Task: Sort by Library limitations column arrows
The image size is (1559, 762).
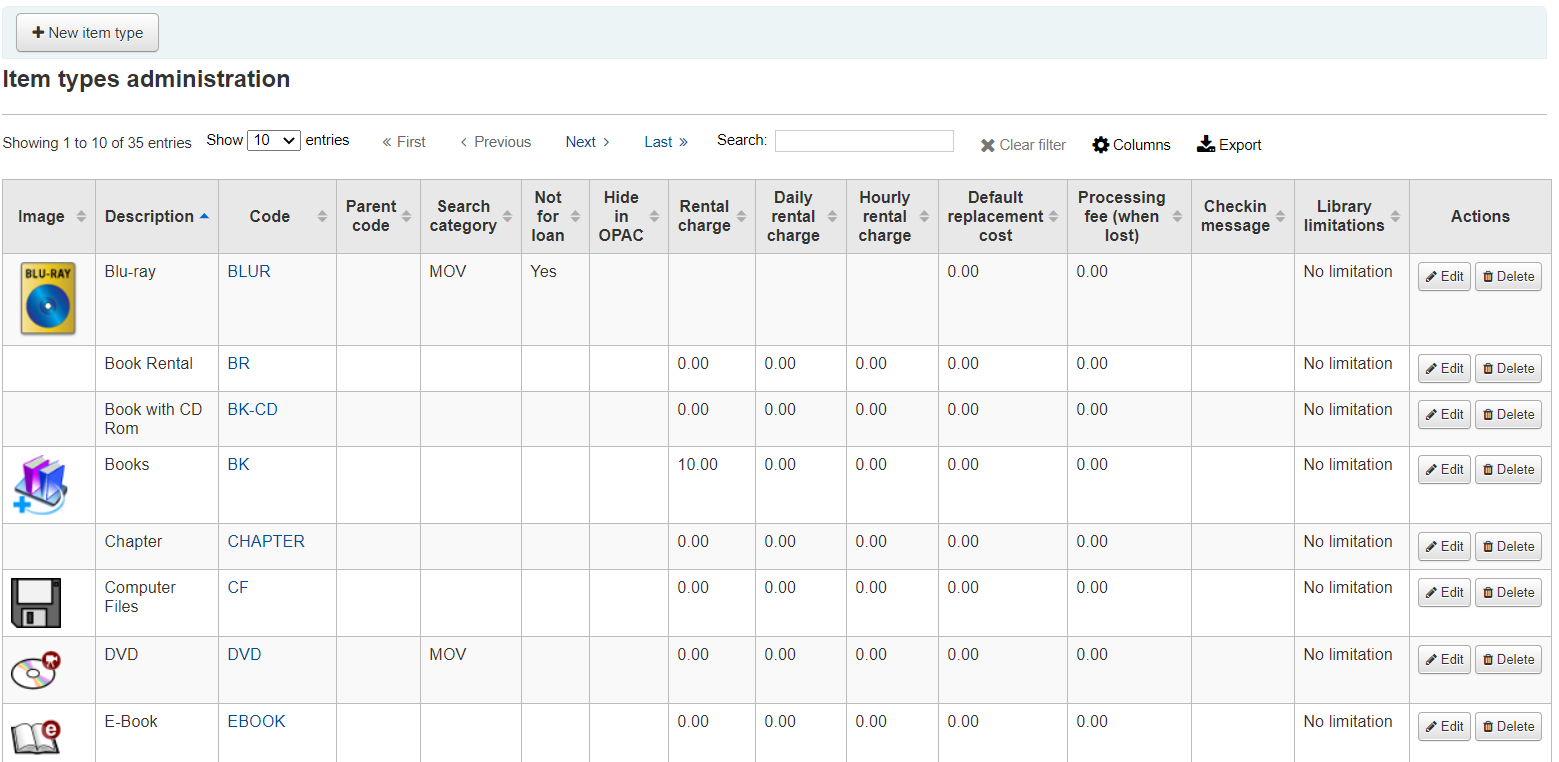Action: click(x=1395, y=217)
